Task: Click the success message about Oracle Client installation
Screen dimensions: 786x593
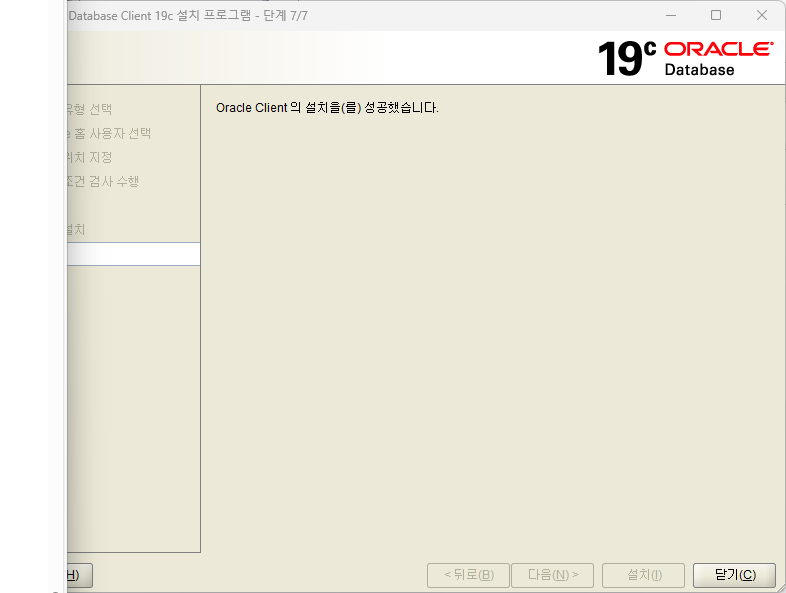Action: 327,108
